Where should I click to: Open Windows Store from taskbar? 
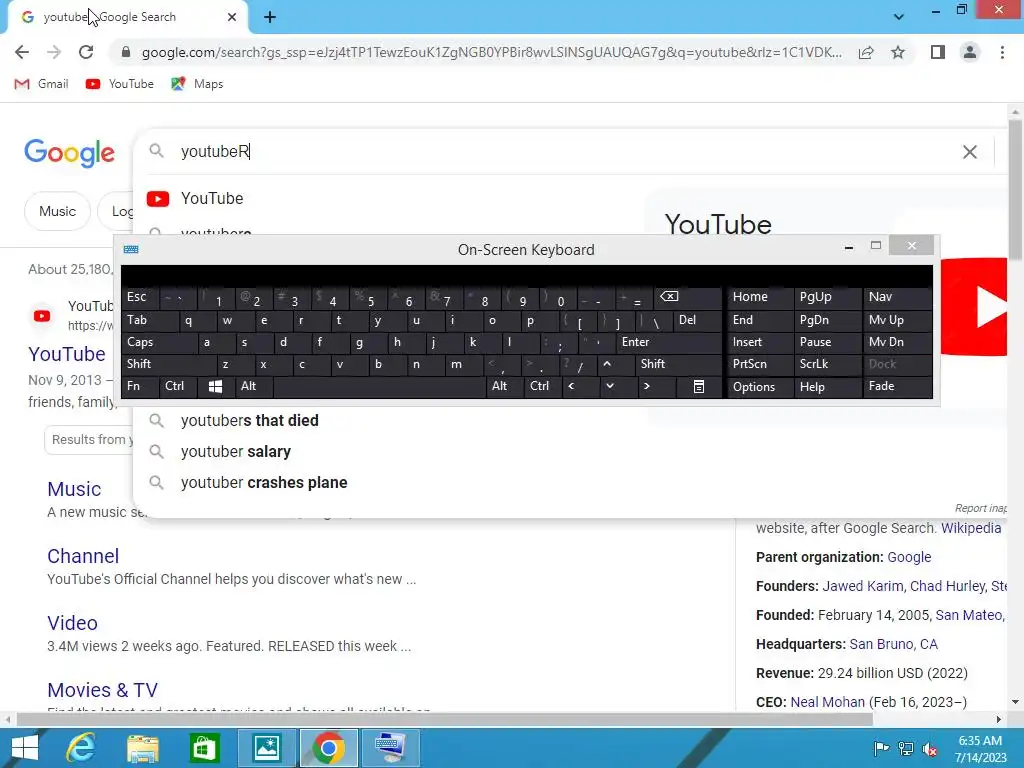(204, 748)
